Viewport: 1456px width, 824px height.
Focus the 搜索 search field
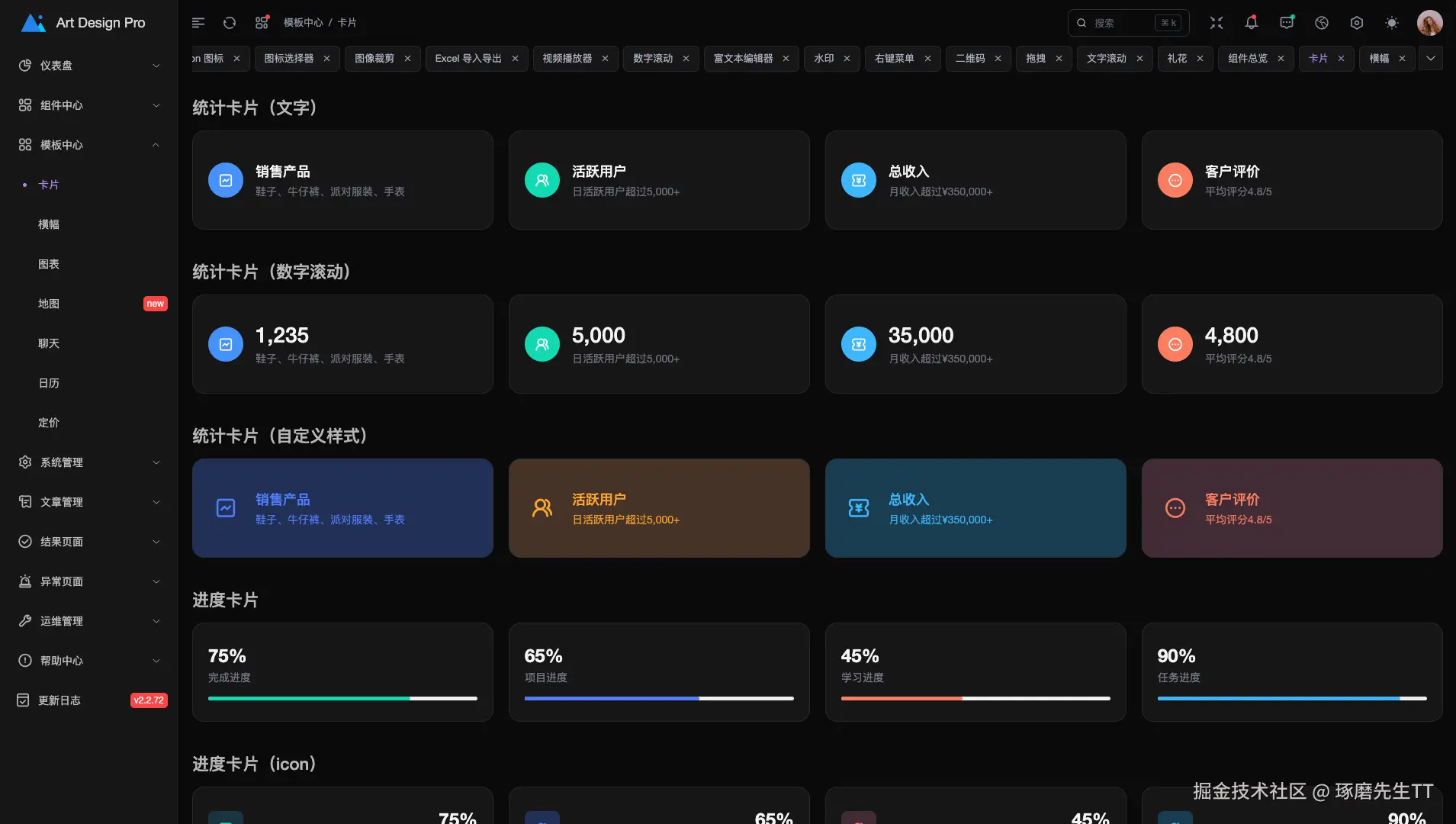(1128, 23)
